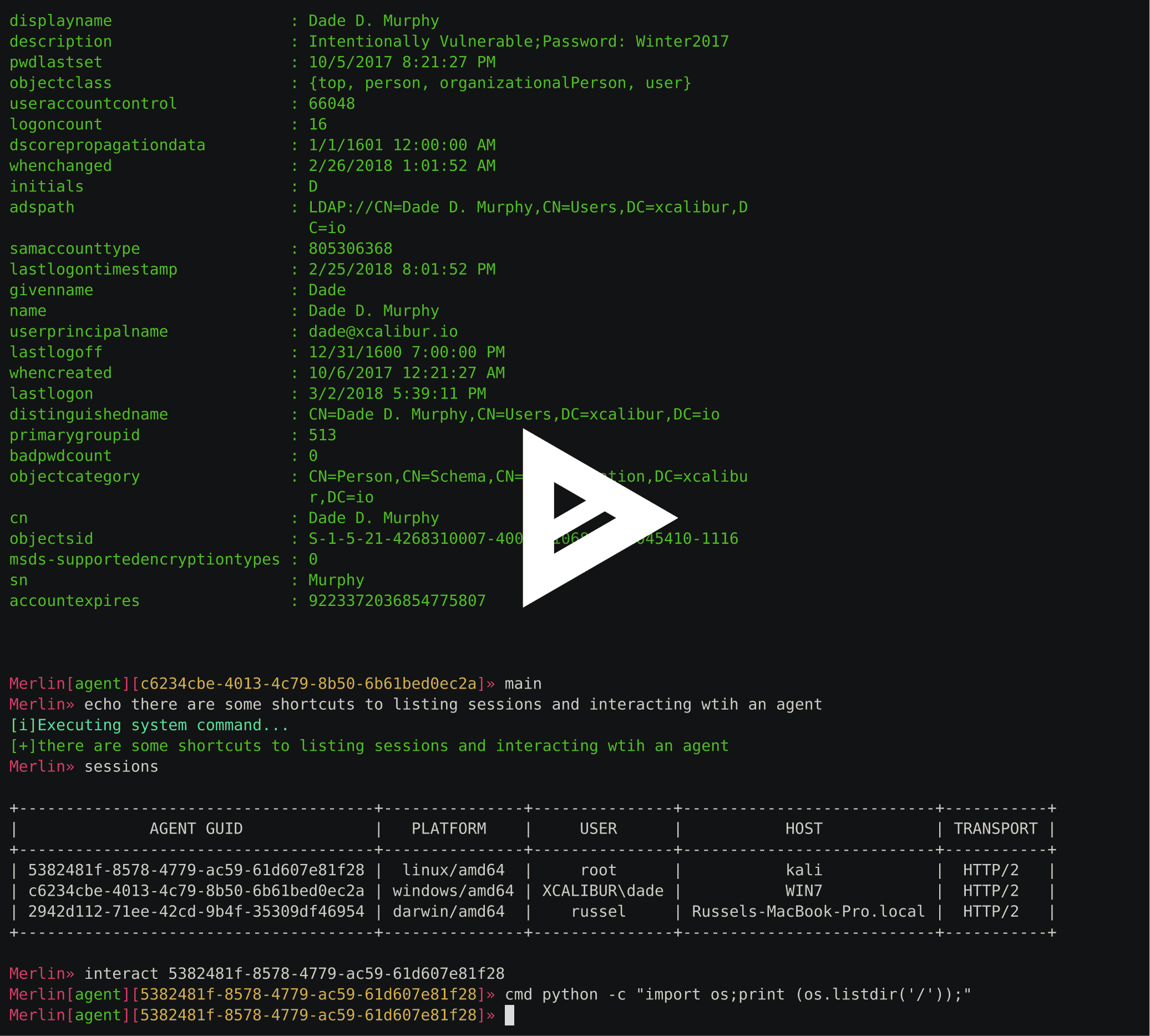Click the whenchanged value '2/26/2018 1:01:52 AM'

click(402, 166)
